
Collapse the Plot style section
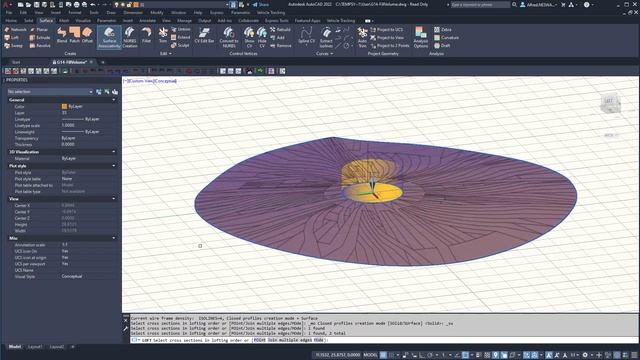point(113,166)
